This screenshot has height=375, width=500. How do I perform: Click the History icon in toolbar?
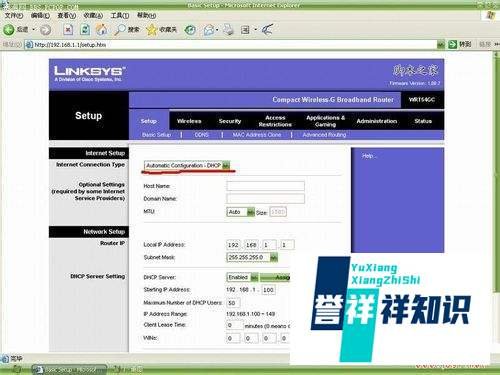click(x=190, y=30)
